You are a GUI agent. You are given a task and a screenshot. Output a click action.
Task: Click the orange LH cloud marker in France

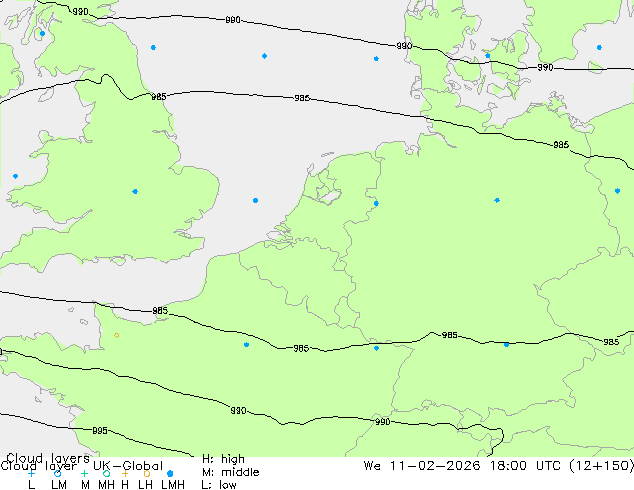click(x=116, y=335)
